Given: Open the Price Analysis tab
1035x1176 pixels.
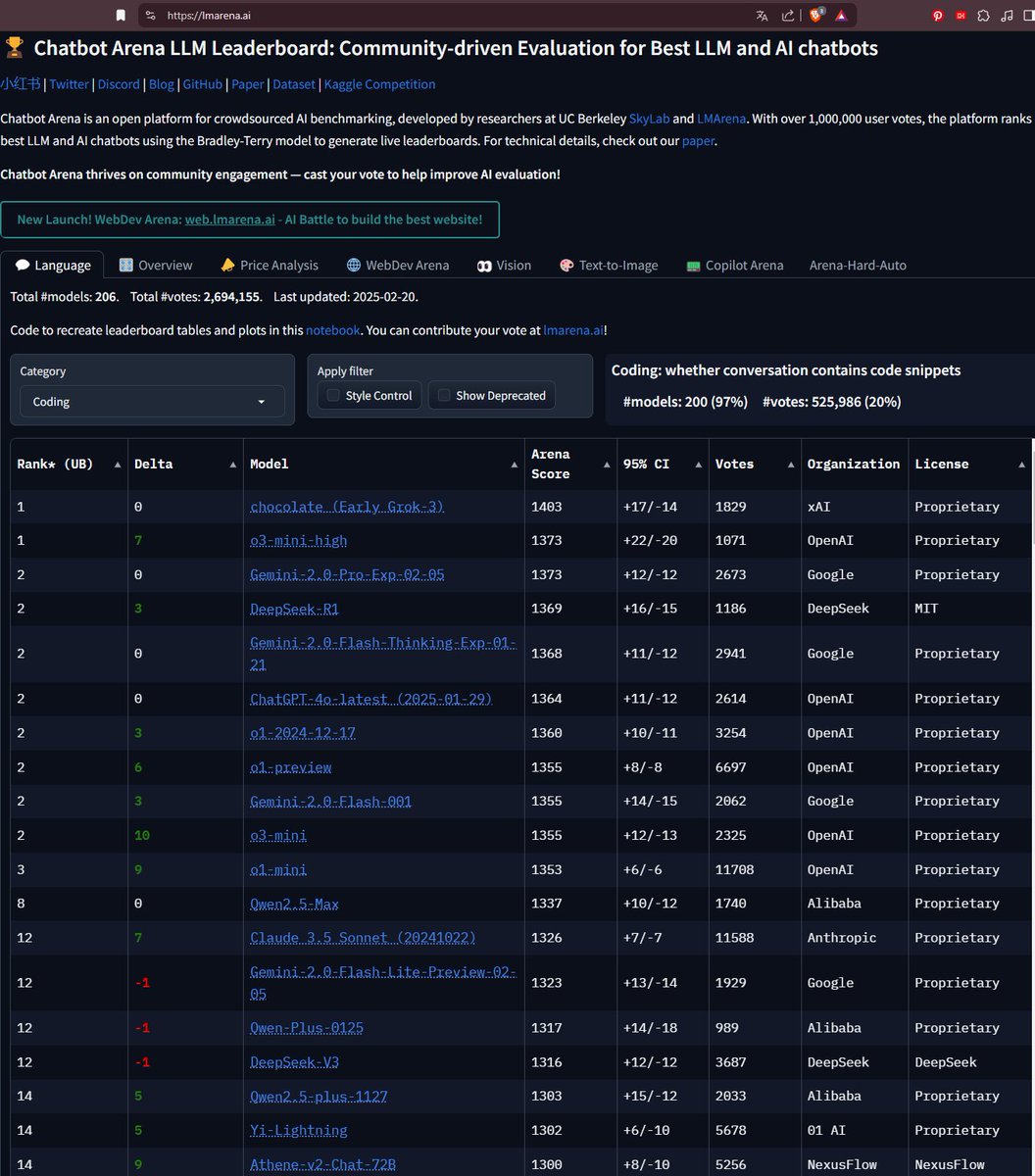Looking at the screenshot, I should tap(270, 266).
